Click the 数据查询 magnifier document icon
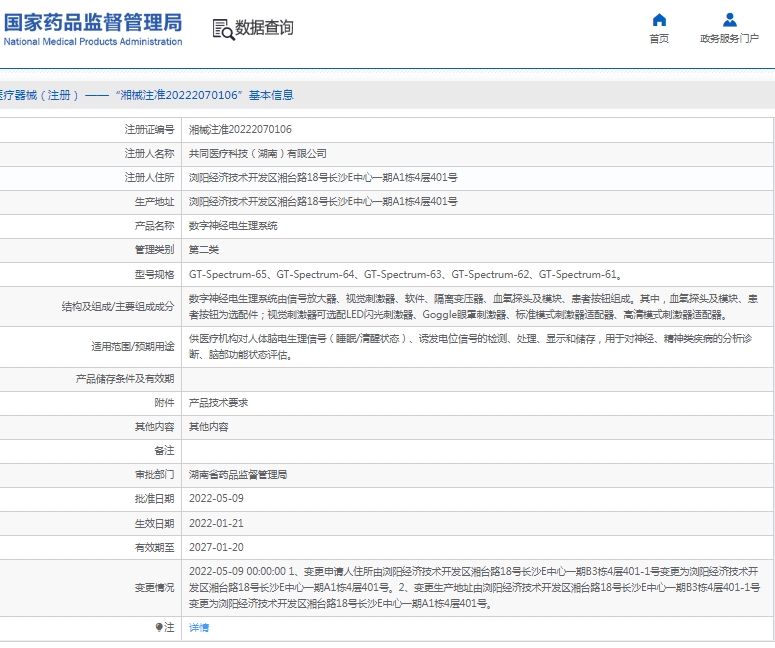775x648 pixels. pos(223,29)
